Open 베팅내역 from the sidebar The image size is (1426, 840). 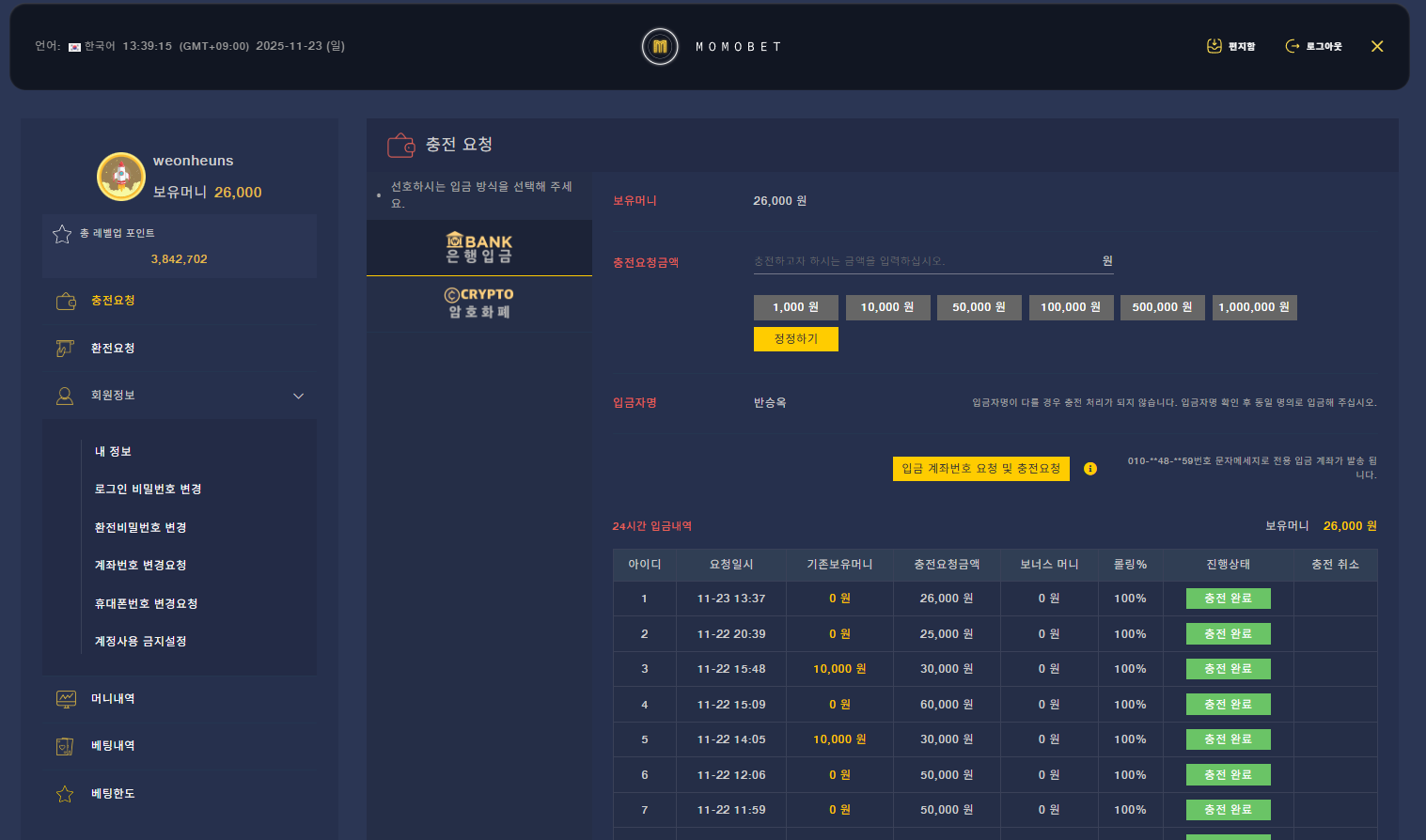(113, 746)
